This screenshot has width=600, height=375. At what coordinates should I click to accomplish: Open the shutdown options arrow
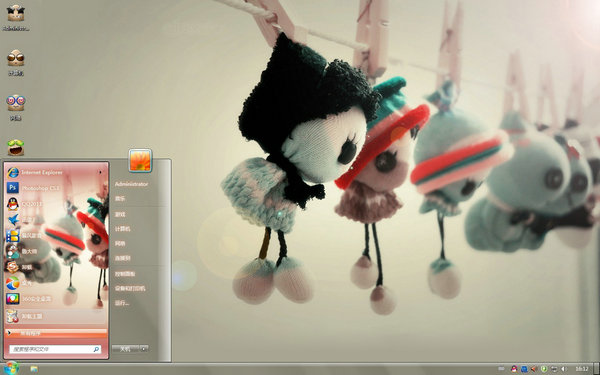click(144, 349)
